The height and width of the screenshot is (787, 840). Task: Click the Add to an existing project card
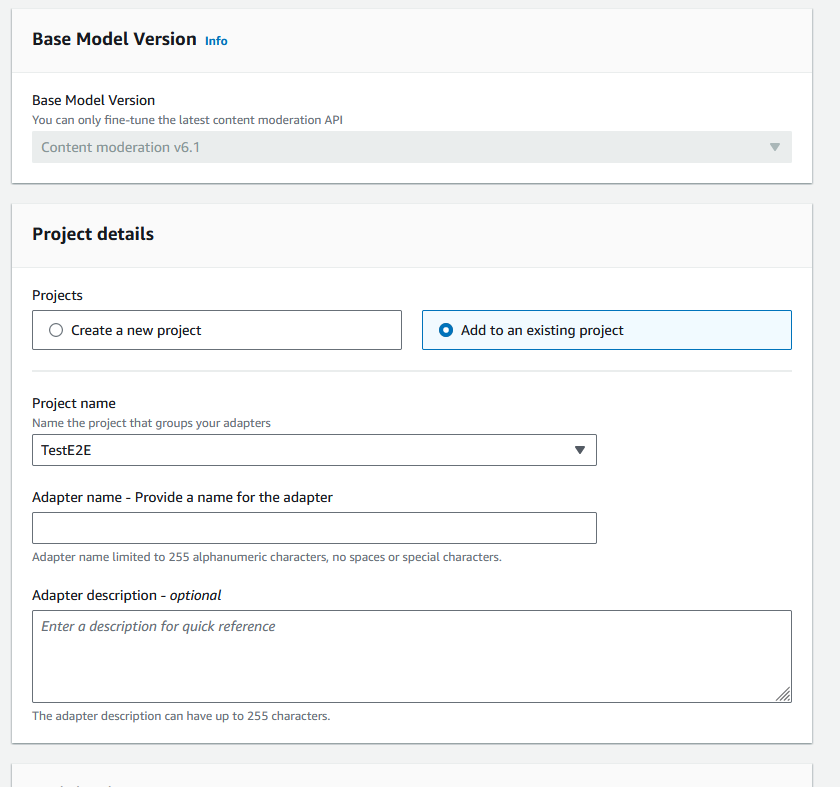pos(606,329)
